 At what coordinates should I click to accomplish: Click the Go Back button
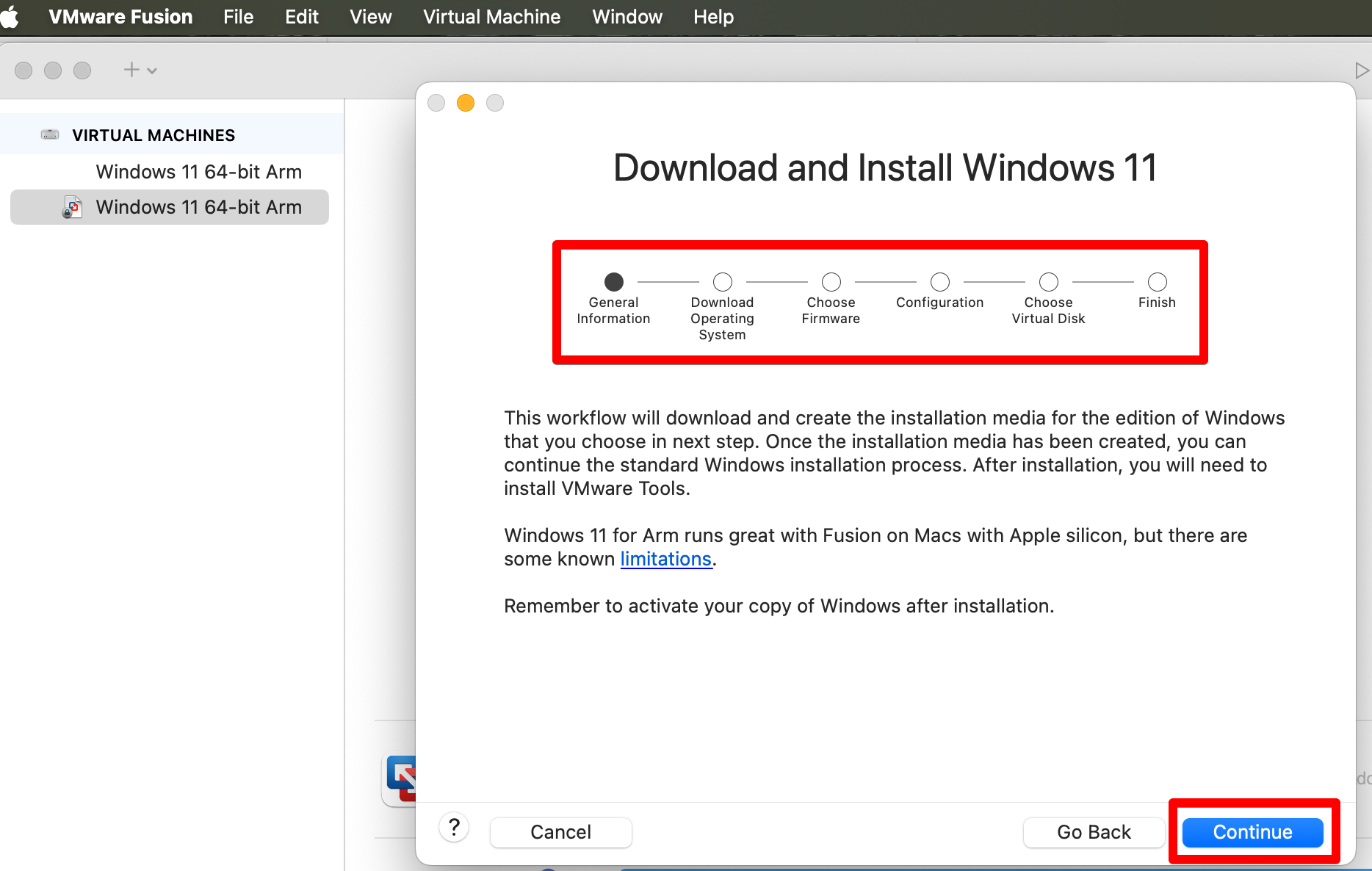[x=1094, y=832]
